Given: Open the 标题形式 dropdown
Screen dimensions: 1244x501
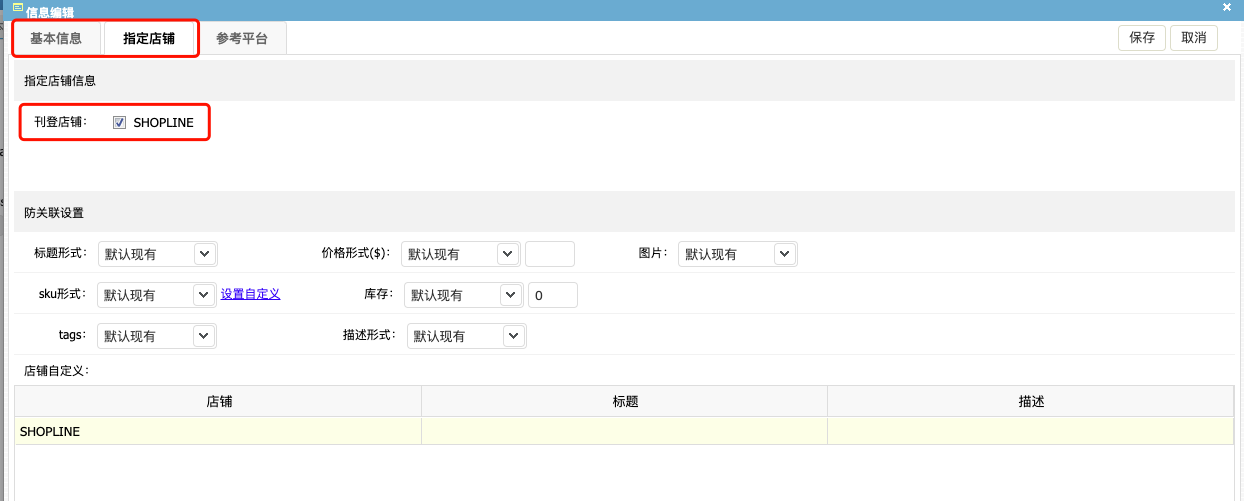Looking at the screenshot, I should point(160,254).
